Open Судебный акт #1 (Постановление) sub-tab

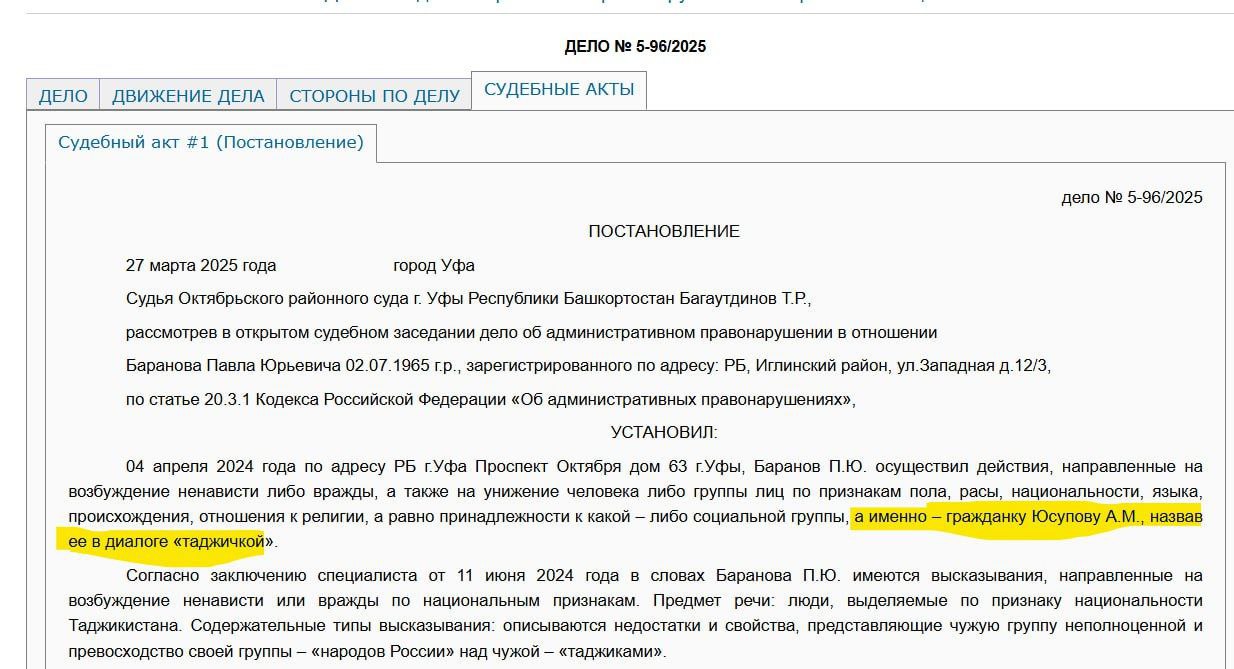tap(210, 142)
